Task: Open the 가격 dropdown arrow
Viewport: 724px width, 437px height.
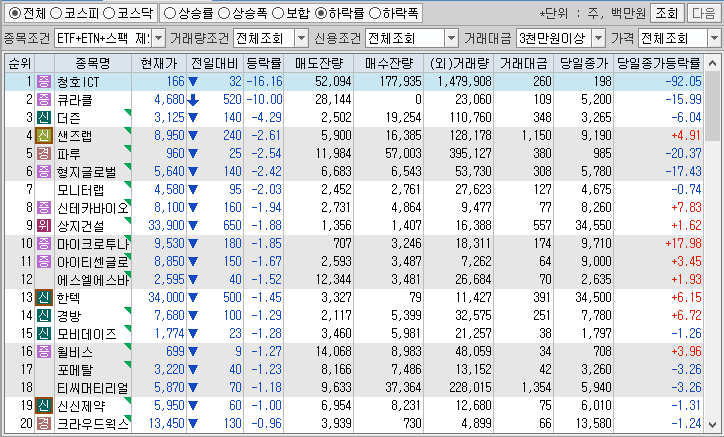Action: (x=715, y=38)
